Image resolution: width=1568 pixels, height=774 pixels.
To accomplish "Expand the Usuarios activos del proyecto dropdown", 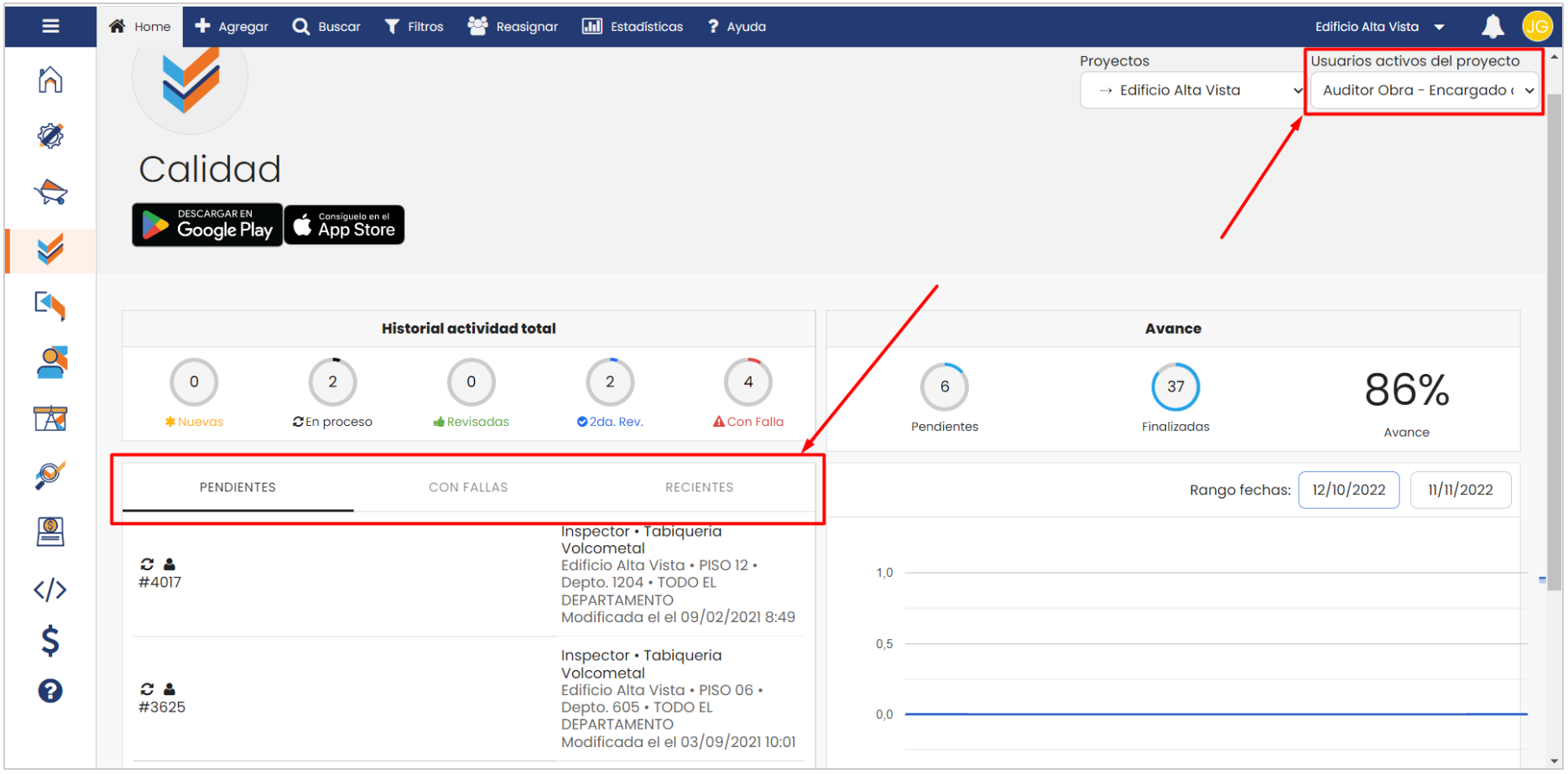I will (x=1425, y=91).
